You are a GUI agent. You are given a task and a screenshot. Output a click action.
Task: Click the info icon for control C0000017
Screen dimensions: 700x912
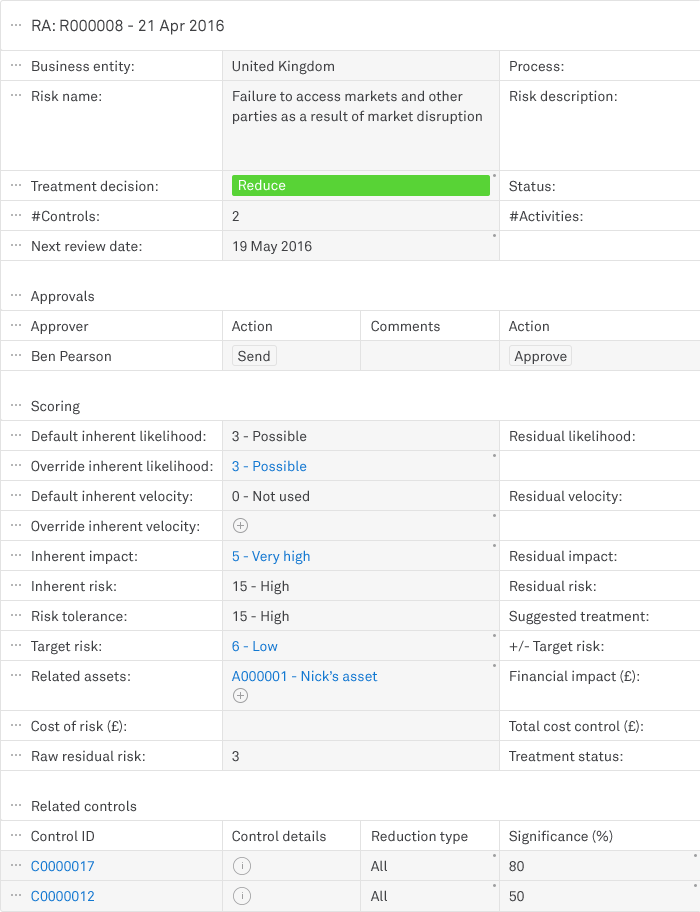click(x=241, y=866)
